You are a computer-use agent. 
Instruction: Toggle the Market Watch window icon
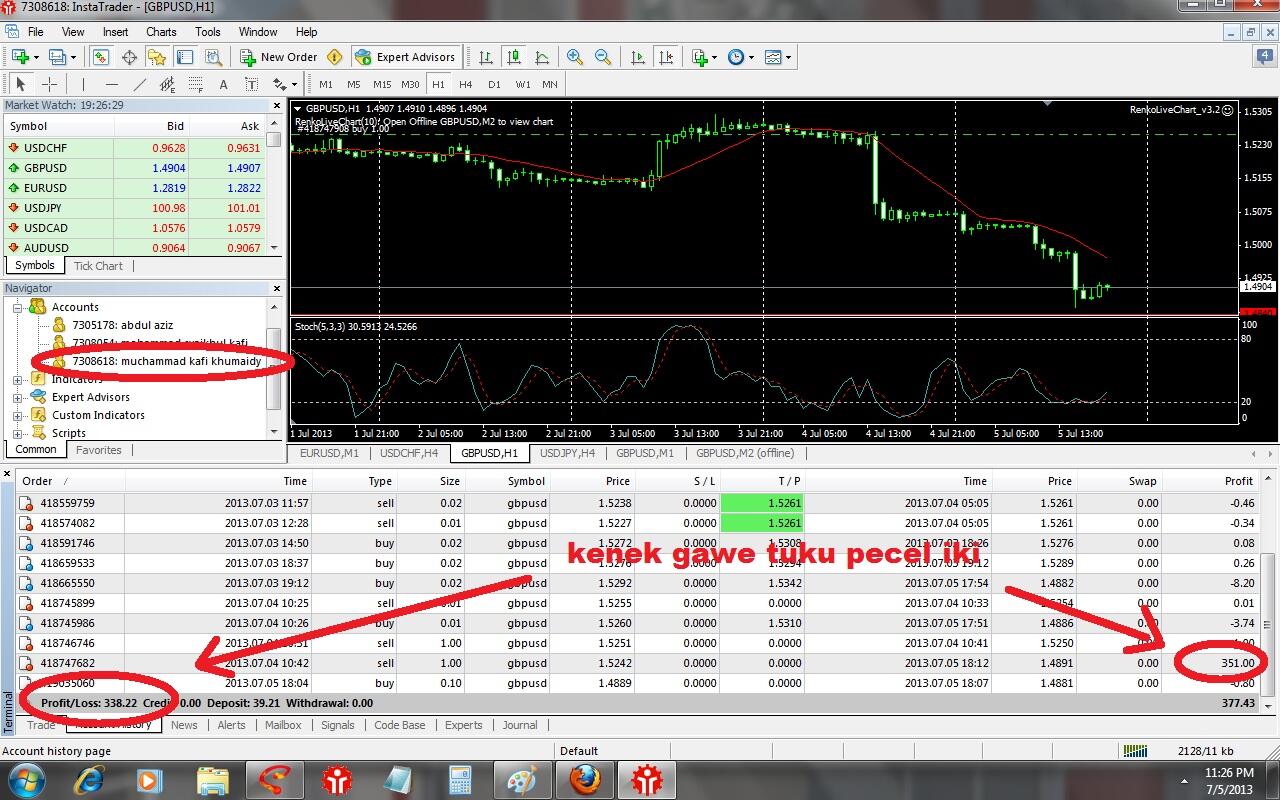(101, 57)
